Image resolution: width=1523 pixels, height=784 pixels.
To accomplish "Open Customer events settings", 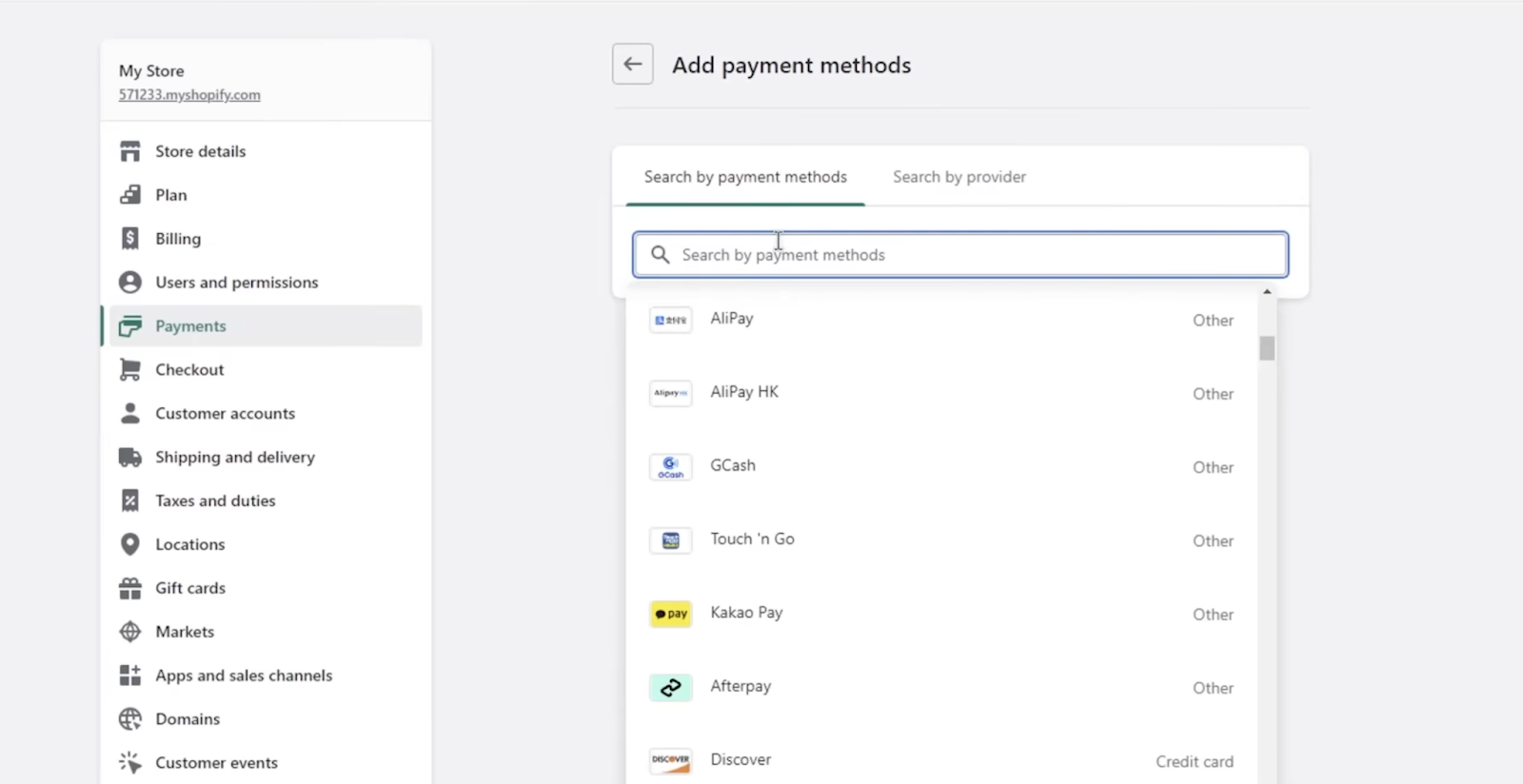I will pos(266,763).
